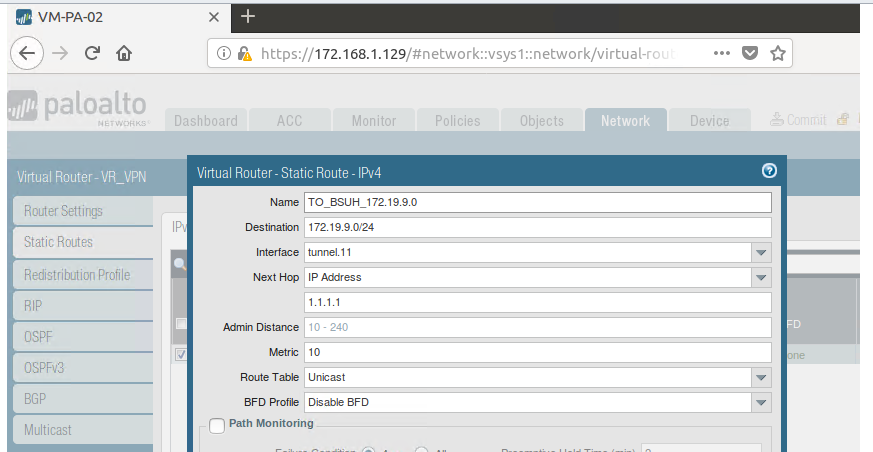Screen dimensions: 873x452
Task: Switch to the Device tab
Action: tap(709, 120)
